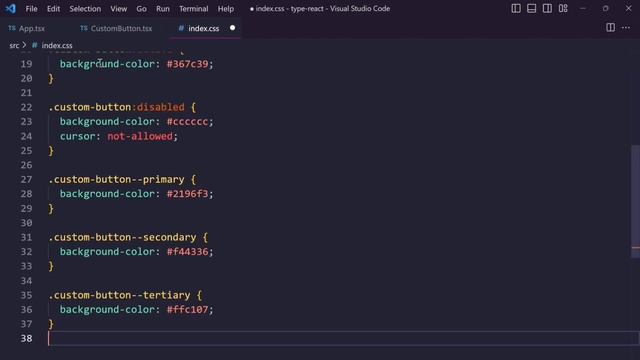Switch to CustomButton.tsx tab
The image size is (640, 360).
121,28
